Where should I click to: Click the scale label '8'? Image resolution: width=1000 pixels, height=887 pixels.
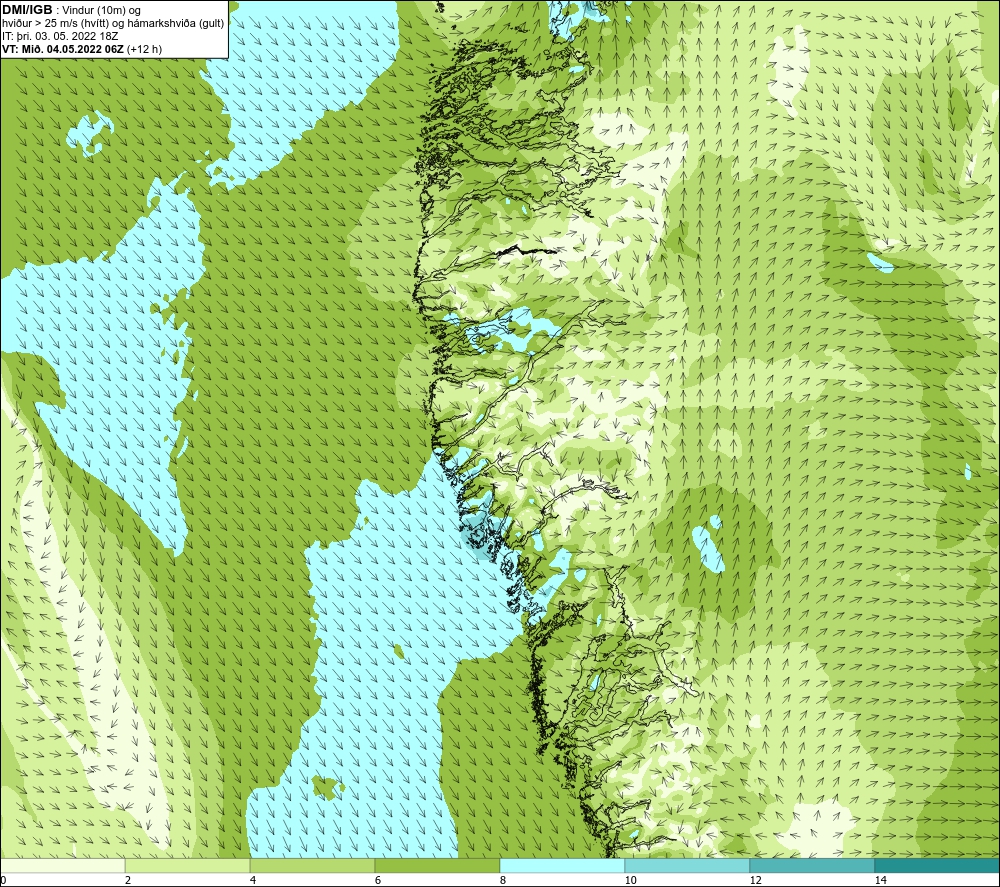click(503, 880)
